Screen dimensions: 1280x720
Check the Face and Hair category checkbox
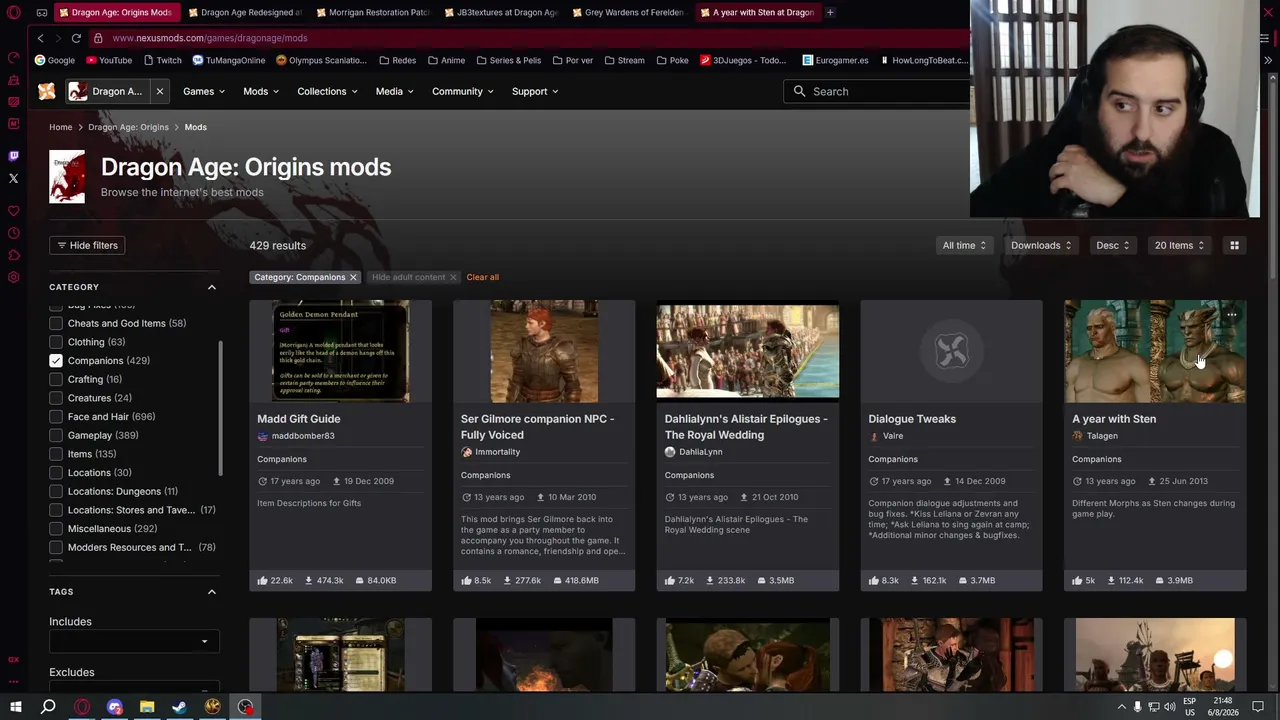(56, 416)
